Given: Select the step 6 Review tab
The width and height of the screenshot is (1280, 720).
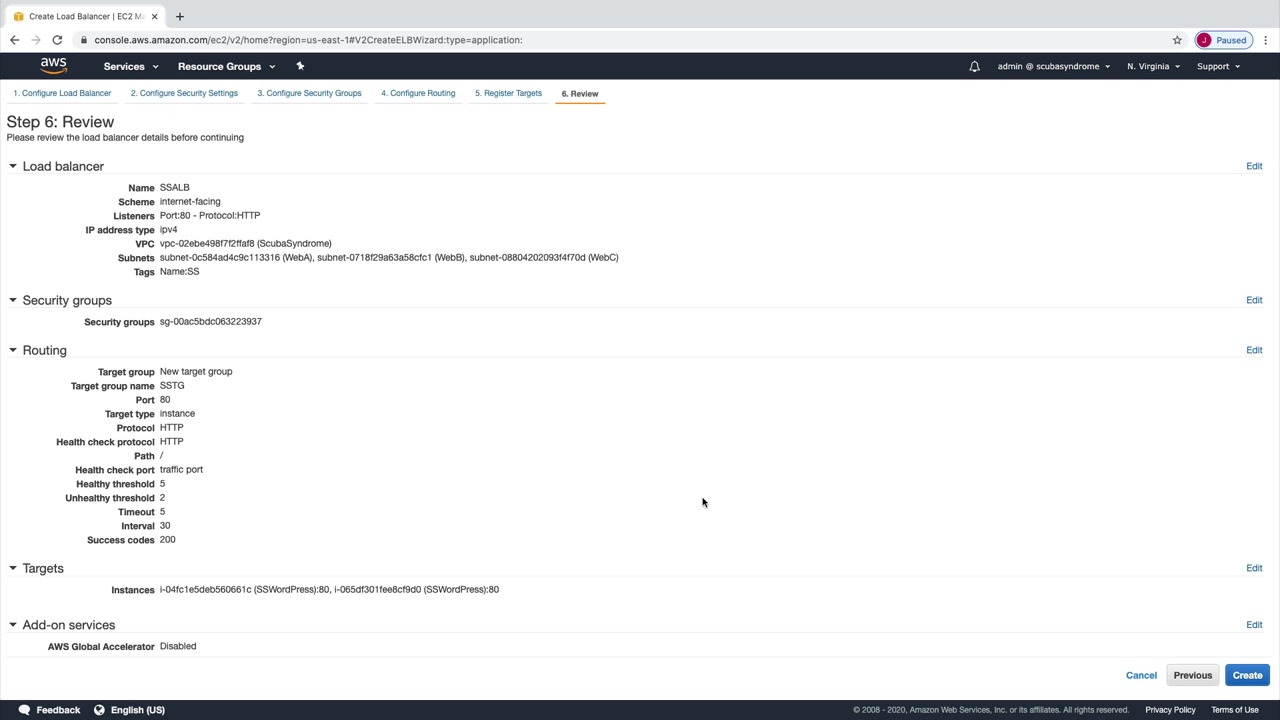Looking at the screenshot, I should pos(580,94).
